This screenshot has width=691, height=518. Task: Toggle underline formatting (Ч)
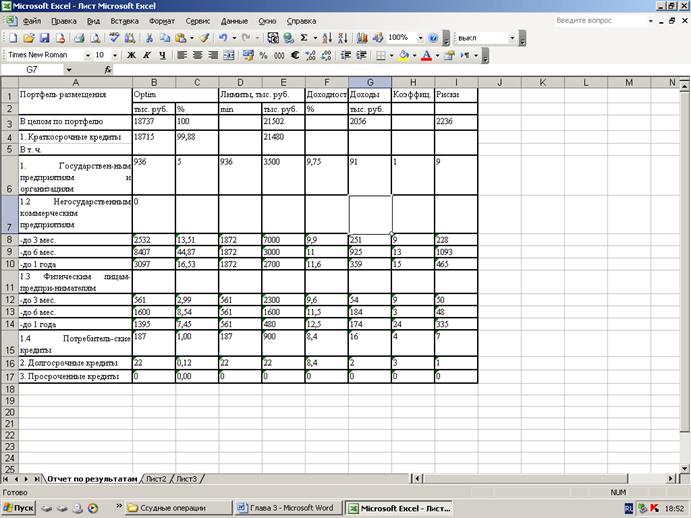(x=163, y=55)
